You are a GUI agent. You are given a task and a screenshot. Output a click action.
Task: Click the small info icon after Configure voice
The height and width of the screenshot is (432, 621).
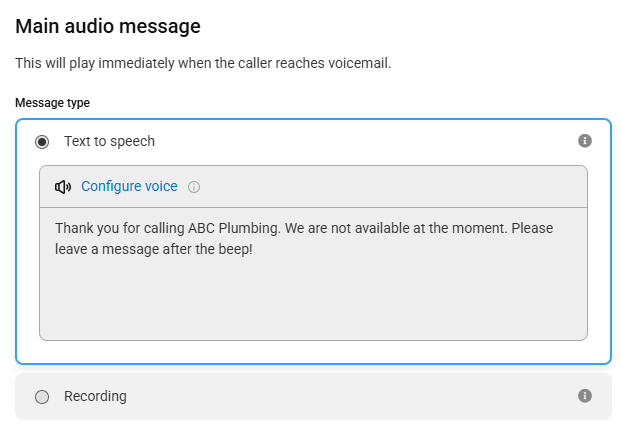(194, 187)
